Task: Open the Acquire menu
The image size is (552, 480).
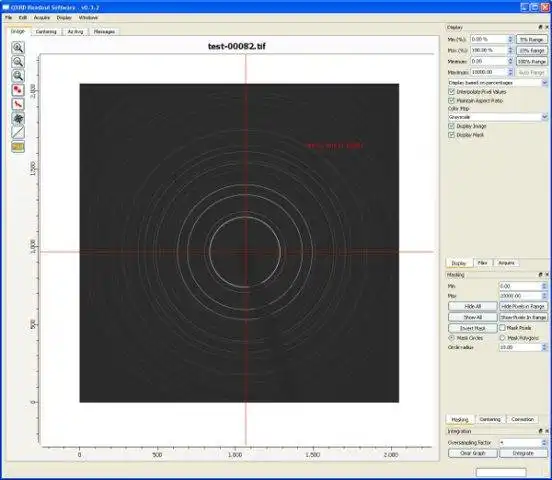Action: coord(42,17)
